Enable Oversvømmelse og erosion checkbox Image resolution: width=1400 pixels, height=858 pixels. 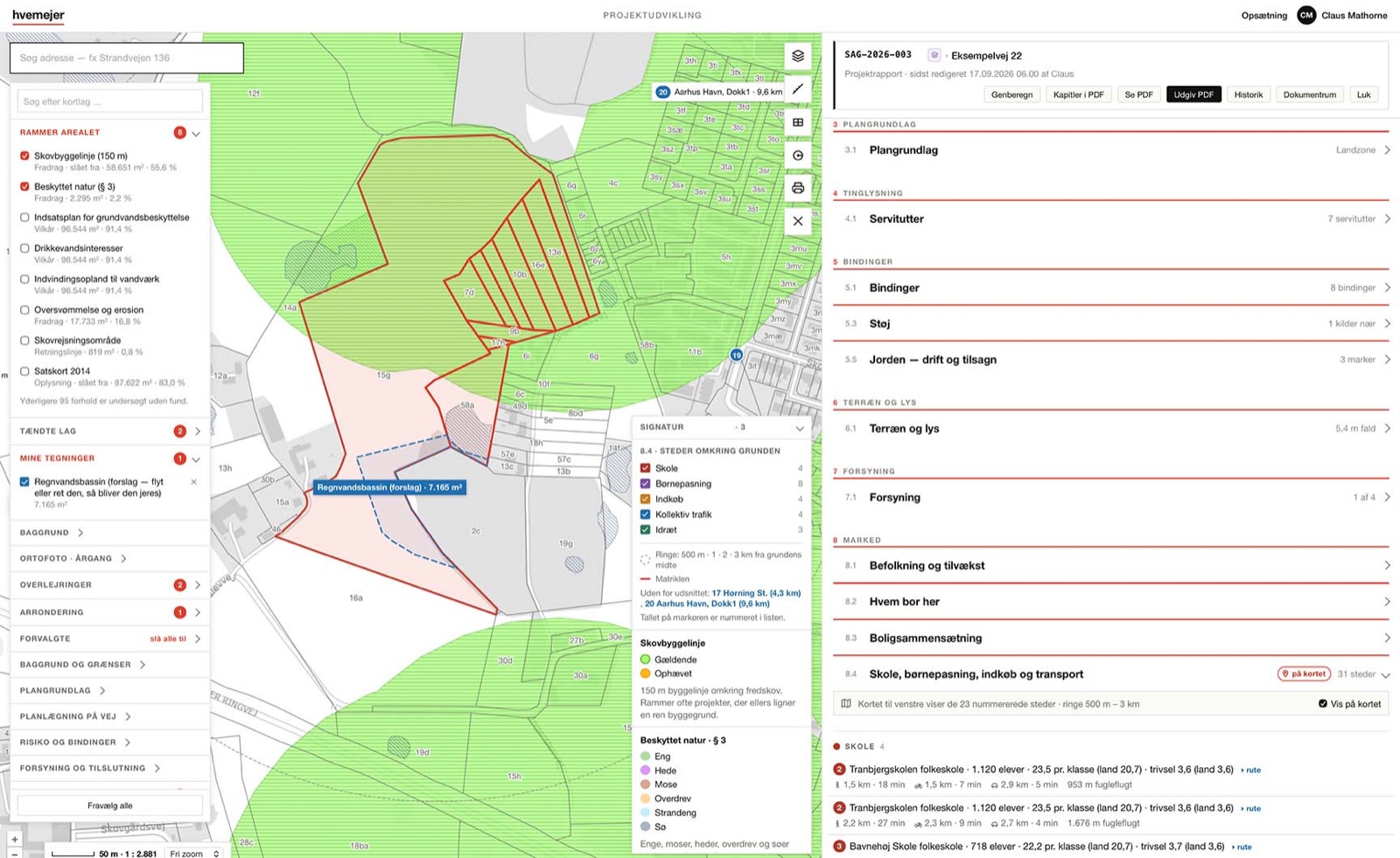24,310
